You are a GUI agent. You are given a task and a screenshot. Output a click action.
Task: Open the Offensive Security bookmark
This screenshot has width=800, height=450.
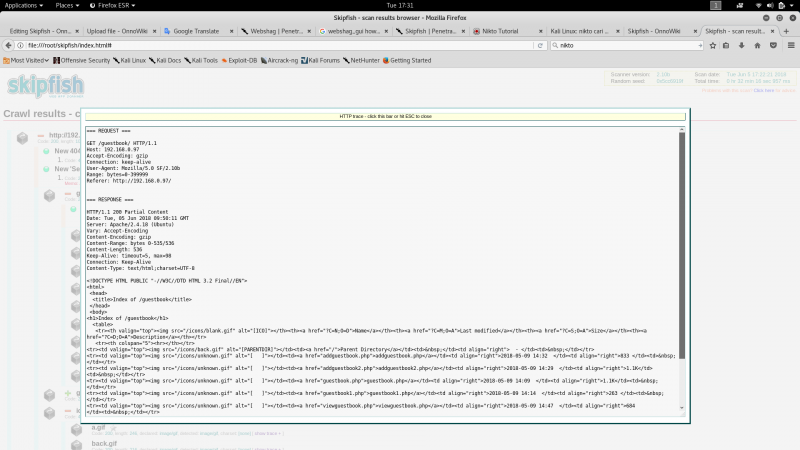[82, 60]
